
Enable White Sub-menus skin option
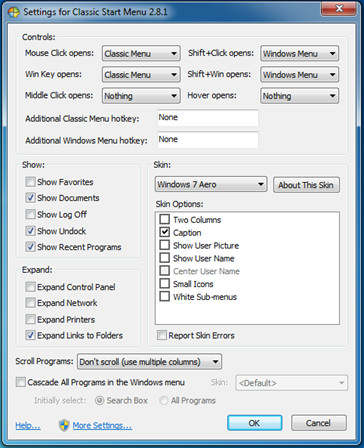pos(164,296)
